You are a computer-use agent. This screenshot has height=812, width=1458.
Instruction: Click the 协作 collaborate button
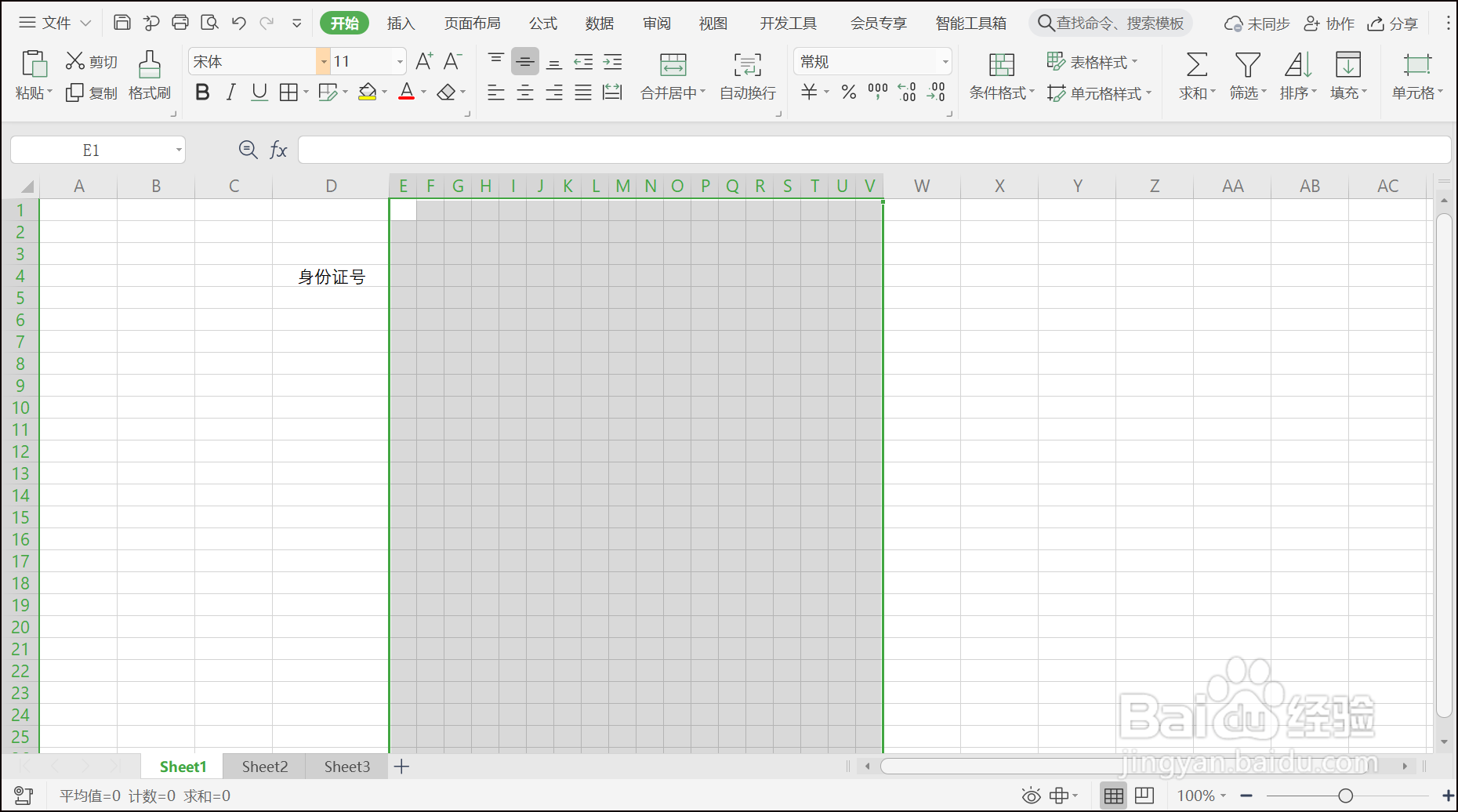coord(1329,24)
